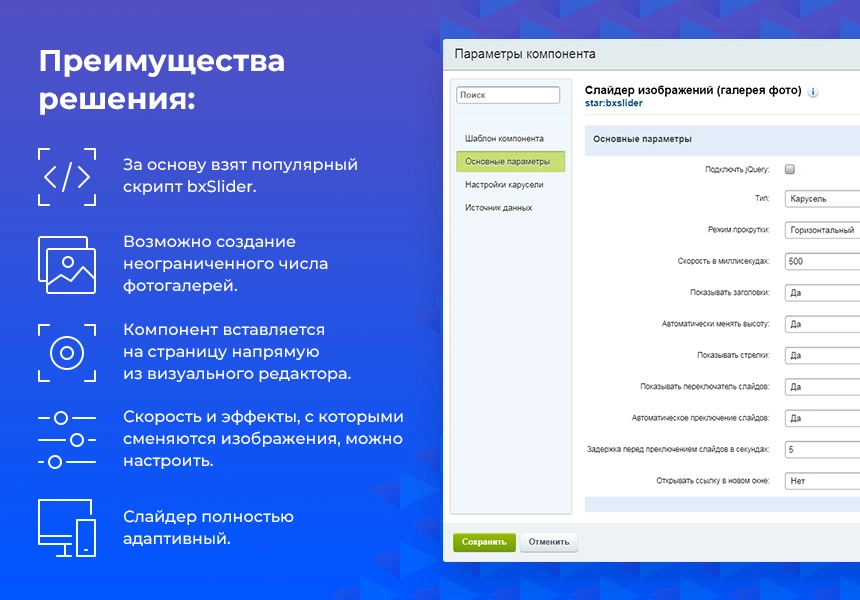Click the camera focus target icon
Image resolution: width=860 pixels, height=600 pixels.
tap(67, 353)
